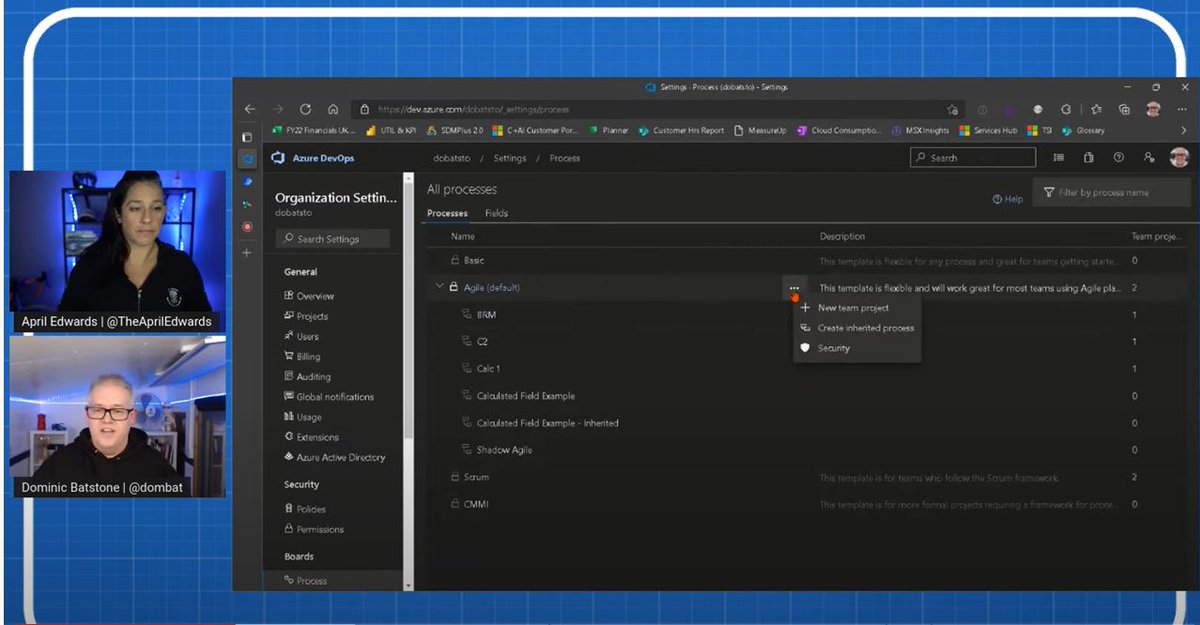Open the header list/task icon beside search
Image resolution: width=1200 pixels, height=625 pixels.
coord(1059,157)
